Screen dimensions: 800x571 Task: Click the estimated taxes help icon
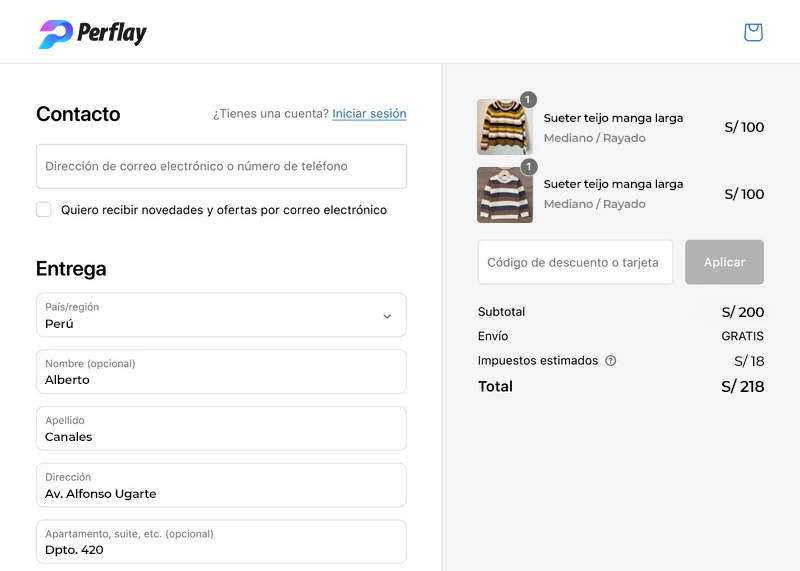coord(611,361)
